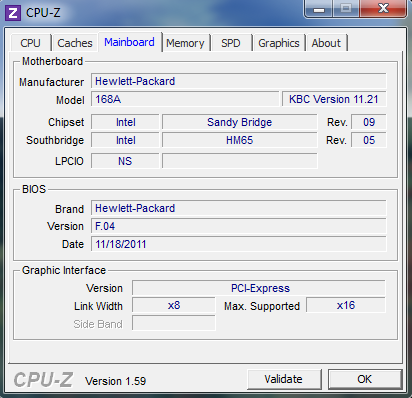
Task: Click the BIOS Version F.04 field
Action: tap(239, 226)
